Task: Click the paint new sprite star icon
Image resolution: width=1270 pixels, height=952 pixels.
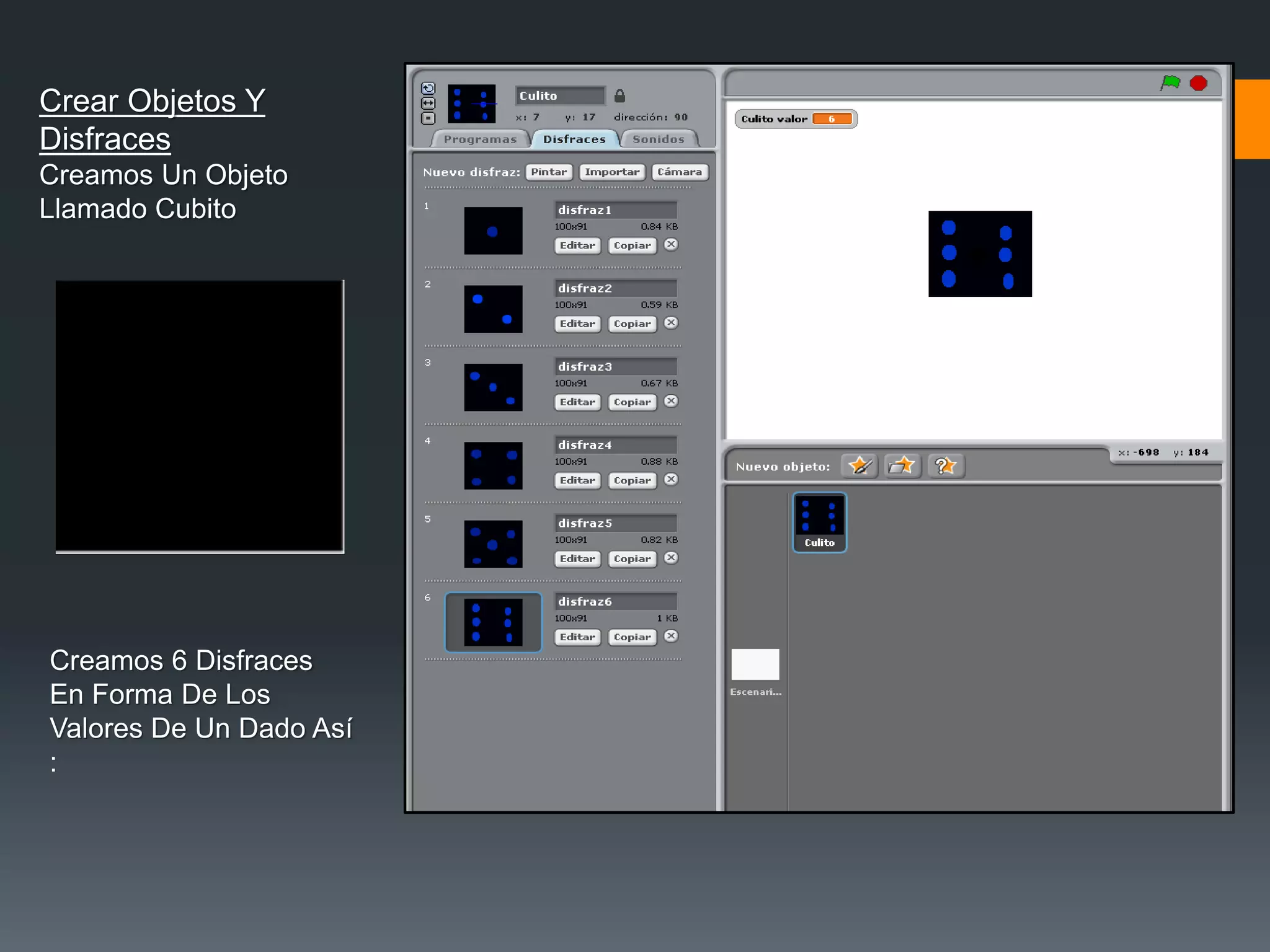Action: [859, 465]
